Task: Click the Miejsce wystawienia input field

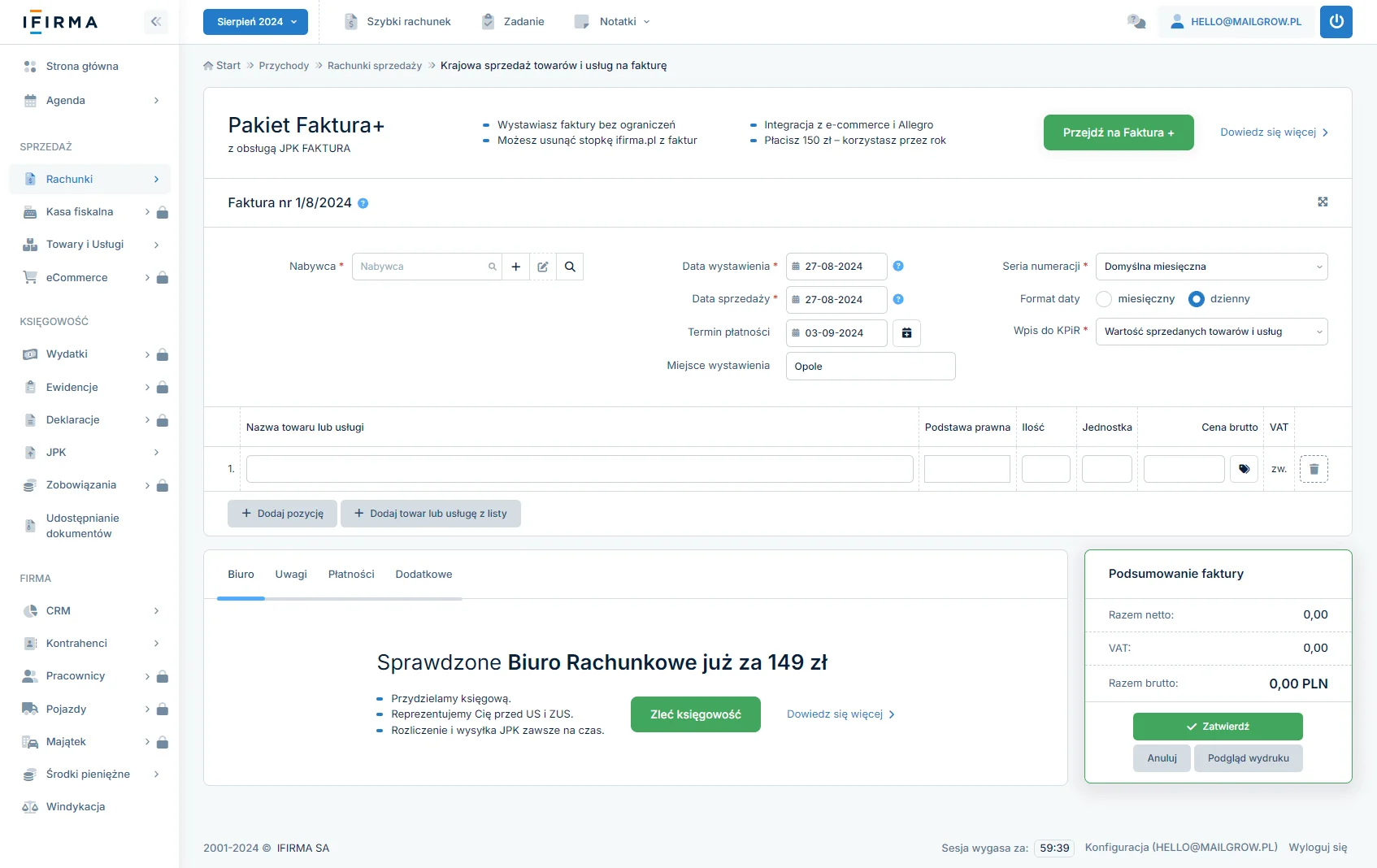Action: pyautogui.click(x=870, y=367)
